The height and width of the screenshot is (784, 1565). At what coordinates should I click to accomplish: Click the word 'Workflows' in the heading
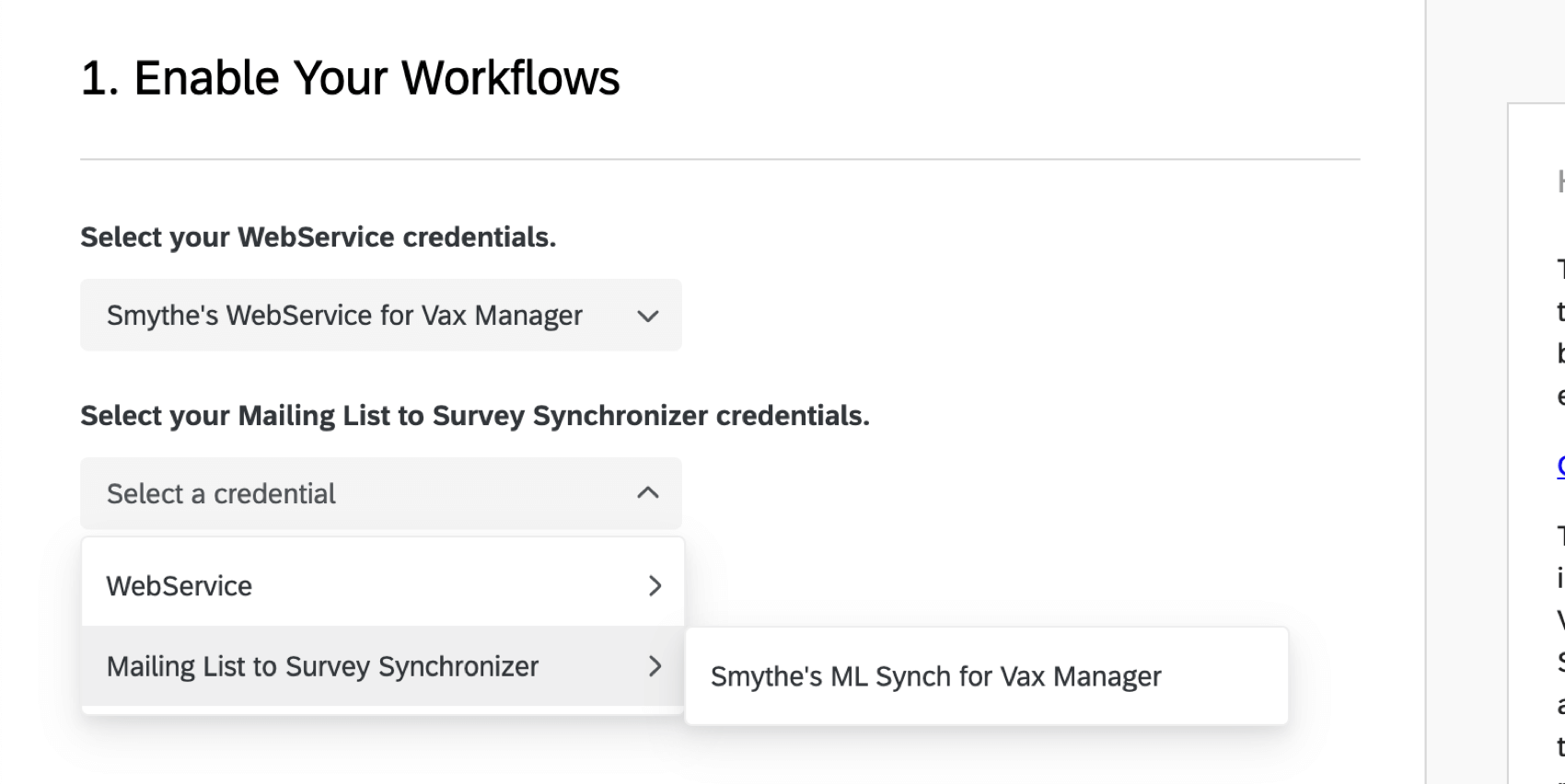pyautogui.click(x=510, y=78)
